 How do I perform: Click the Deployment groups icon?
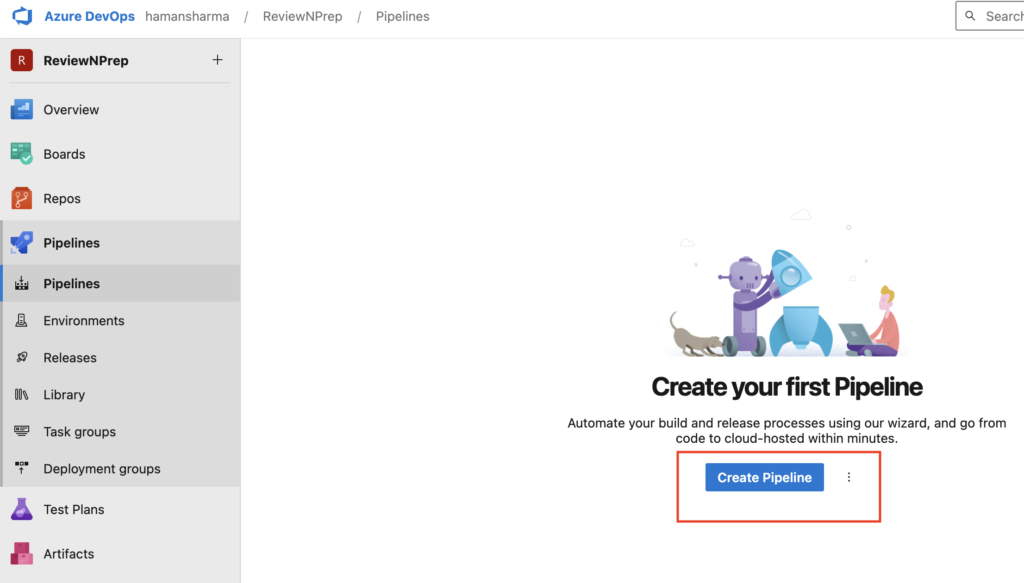click(22, 467)
